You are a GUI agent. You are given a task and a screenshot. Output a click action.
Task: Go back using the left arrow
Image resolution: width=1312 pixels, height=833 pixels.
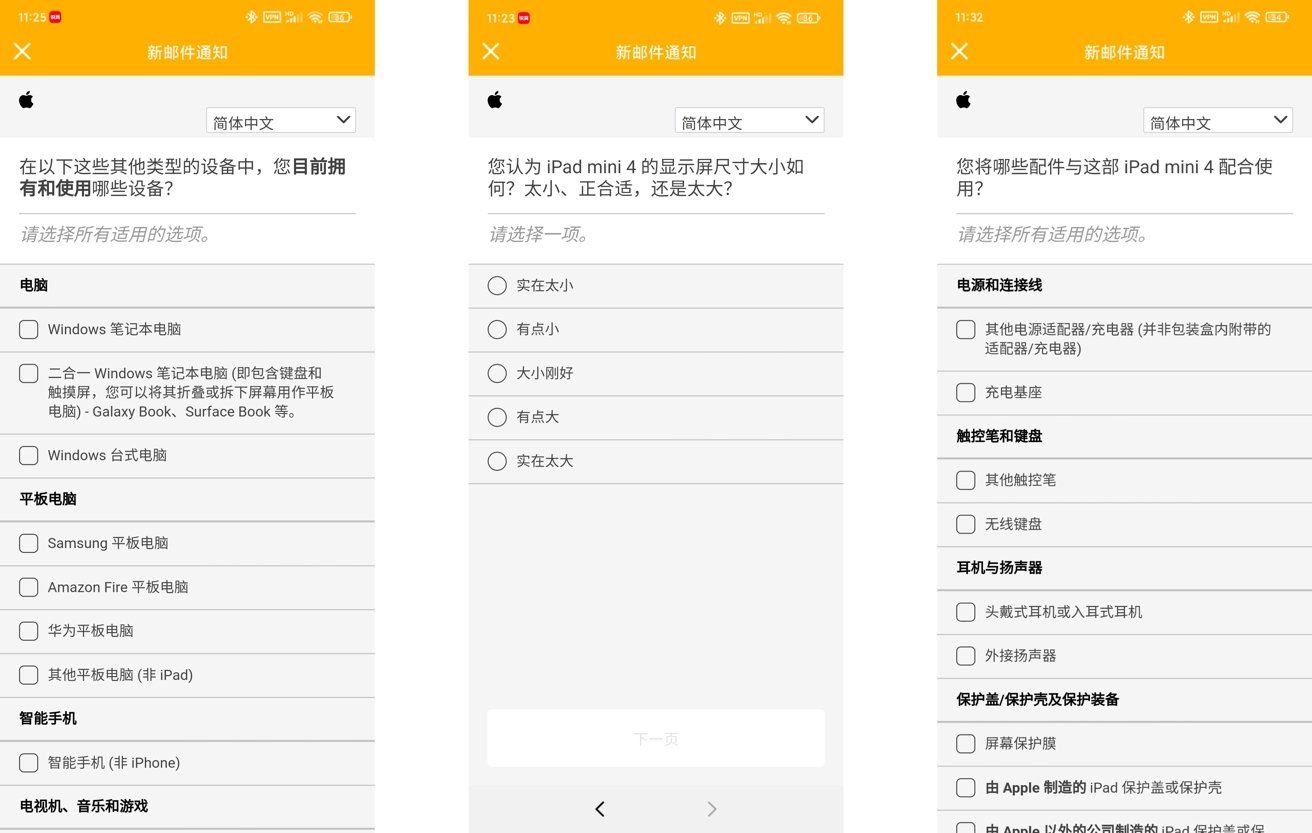pos(600,809)
